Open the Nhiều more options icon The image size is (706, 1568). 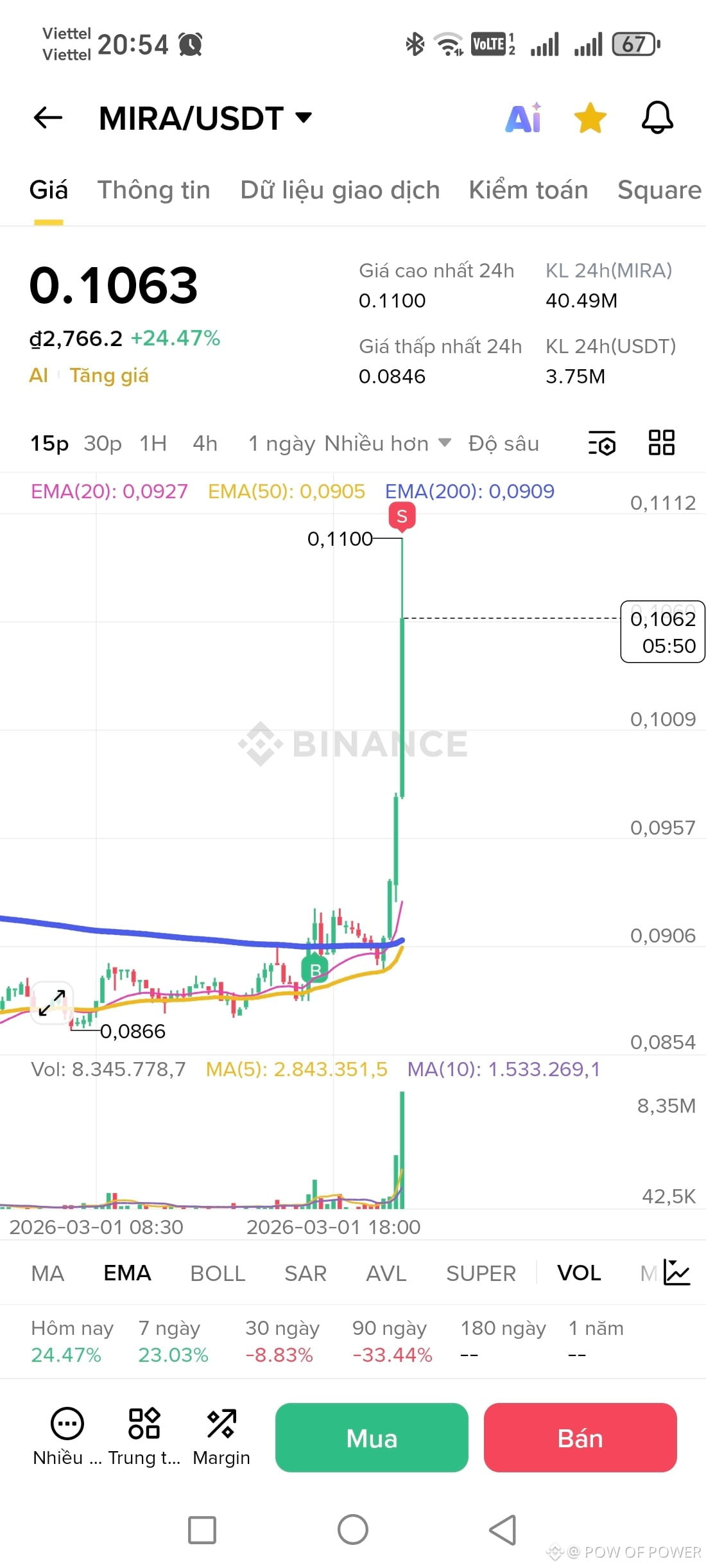pyautogui.click(x=67, y=1437)
